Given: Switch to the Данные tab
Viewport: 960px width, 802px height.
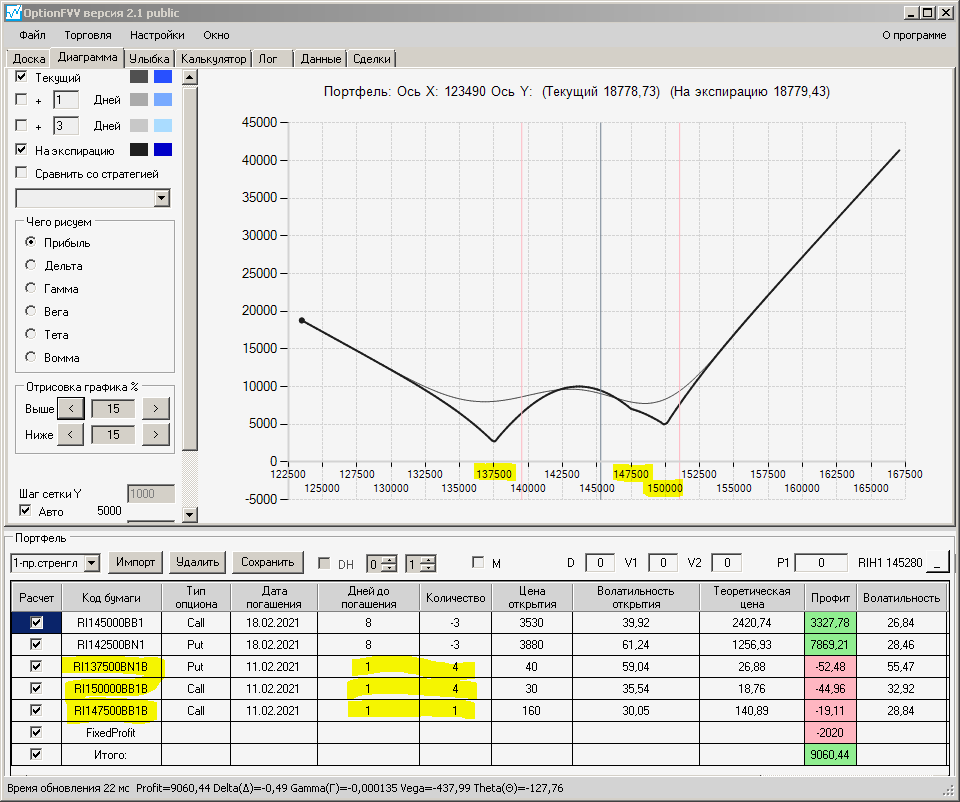Looking at the screenshot, I should coord(320,59).
